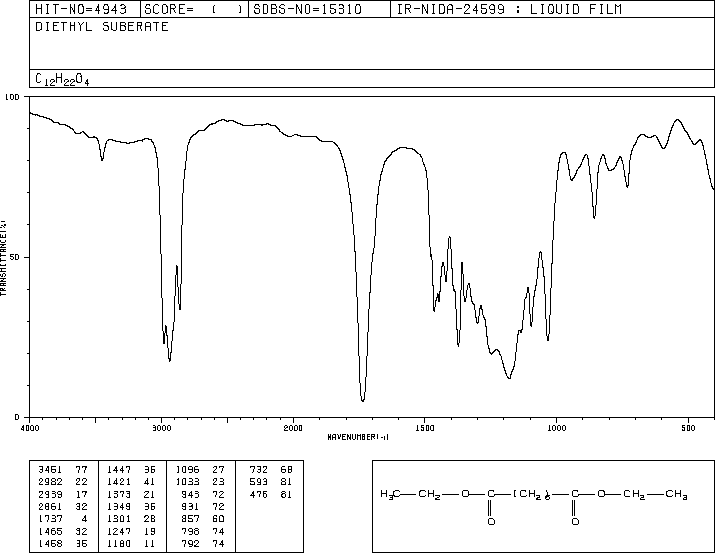Select peak table entry 1096
This screenshot has width=715, height=553.
tap(187, 469)
